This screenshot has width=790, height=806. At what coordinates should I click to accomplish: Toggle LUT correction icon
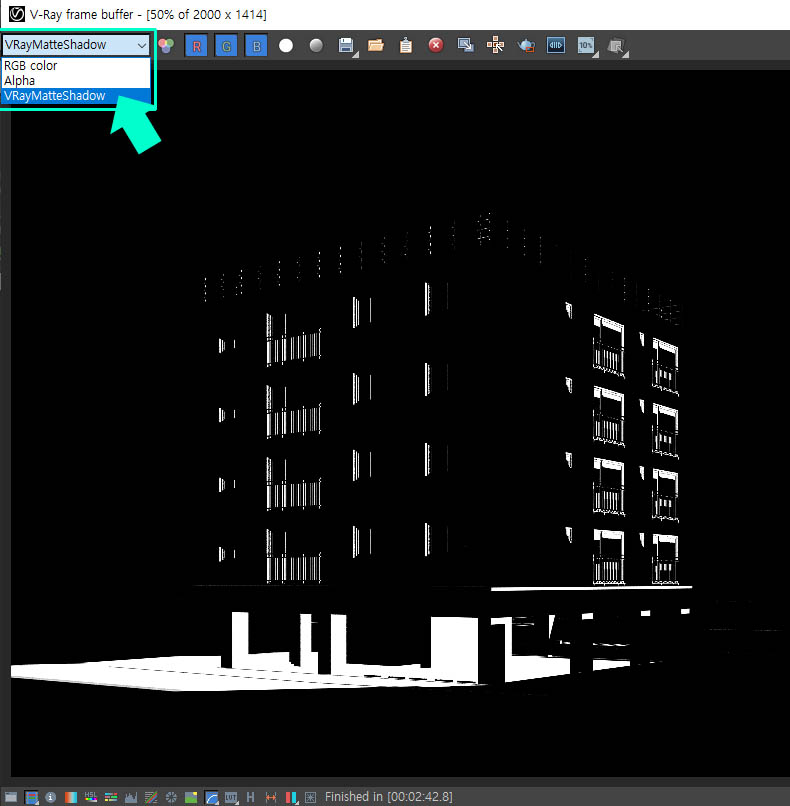[x=231, y=797]
